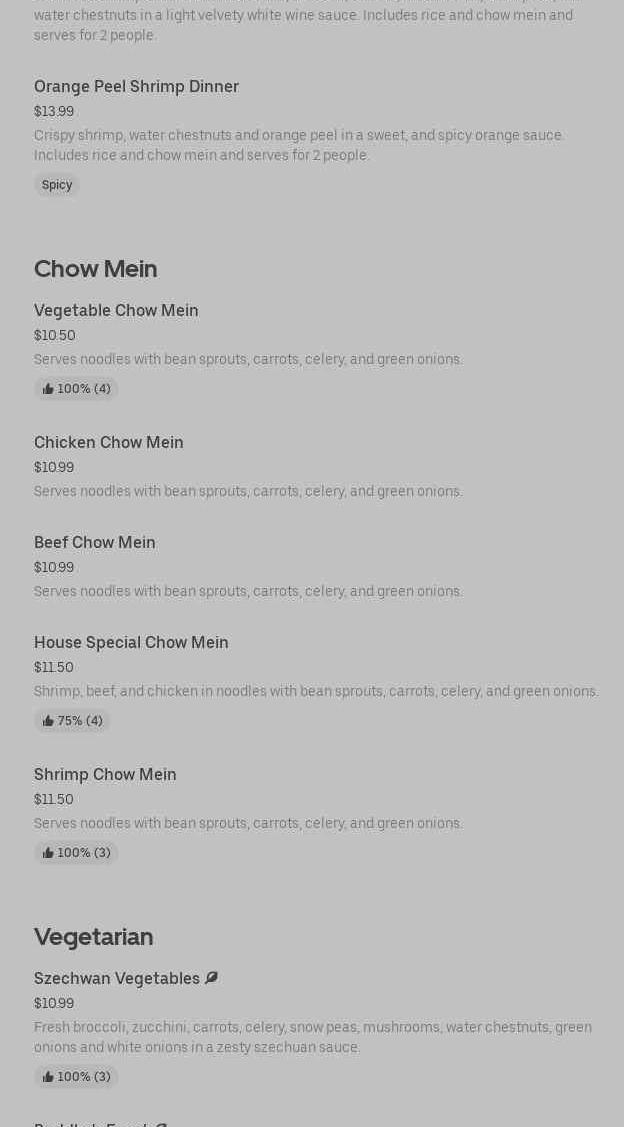Open the House Special Chow Mein item
Image resolution: width=624 pixels, height=1127 pixels.
tap(131, 643)
